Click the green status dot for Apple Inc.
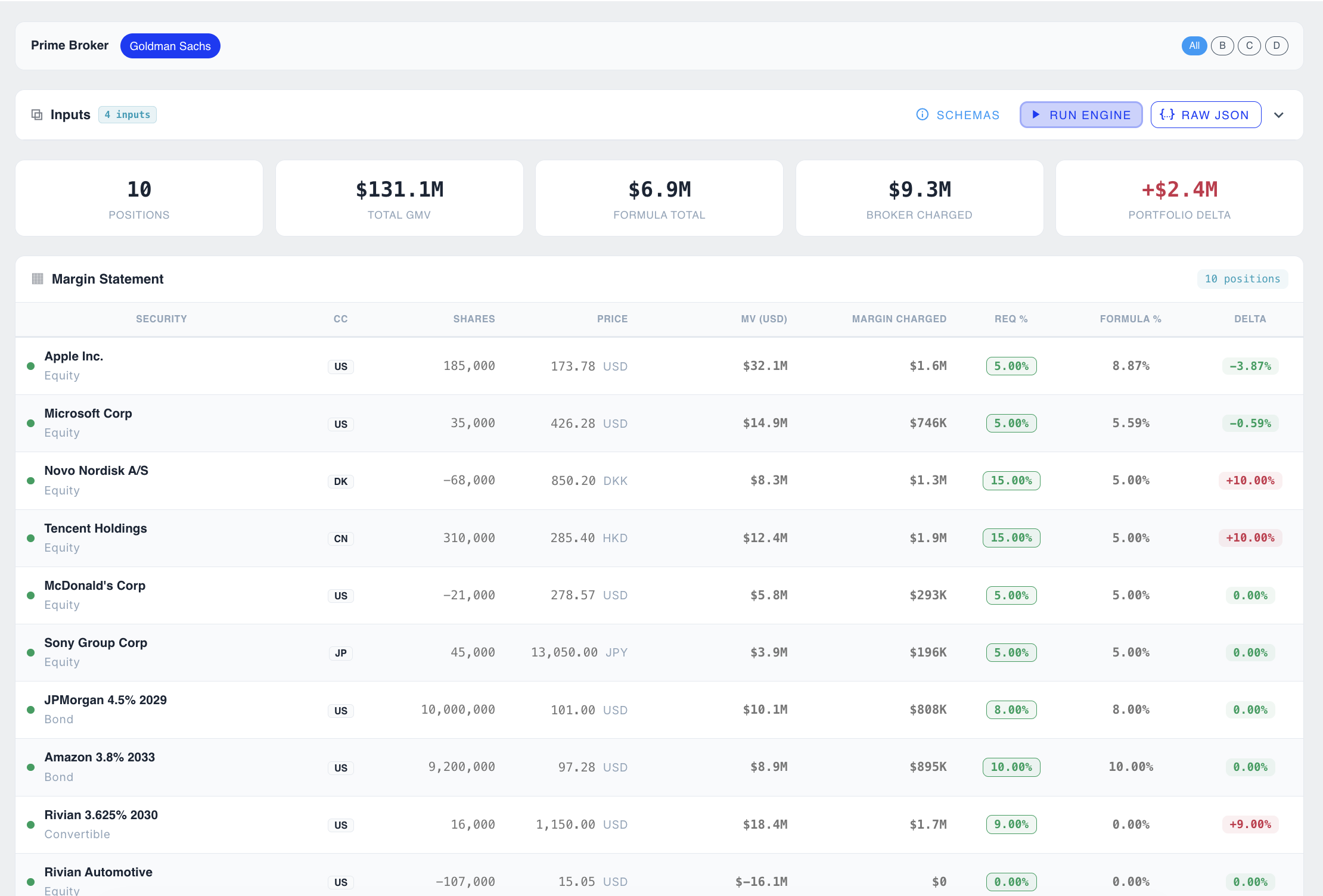The width and height of the screenshot is (1323, 896). 30,366
